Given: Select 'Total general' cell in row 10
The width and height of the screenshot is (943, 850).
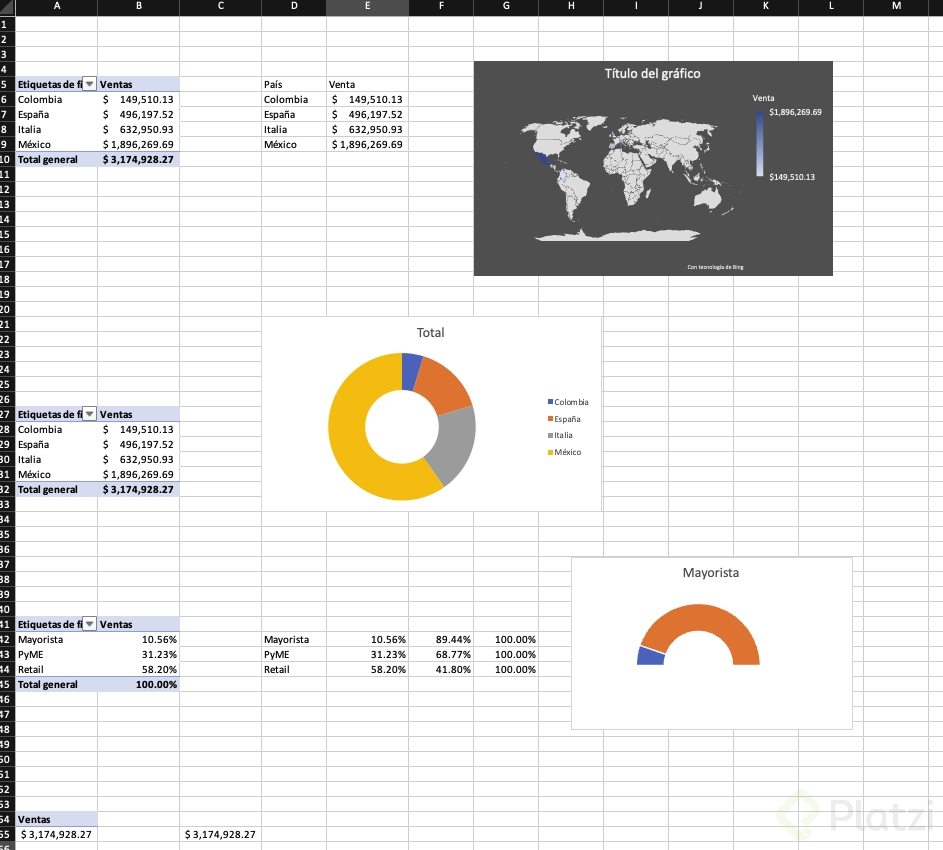Looking at the screenshot, I should (x=57, y=159).
